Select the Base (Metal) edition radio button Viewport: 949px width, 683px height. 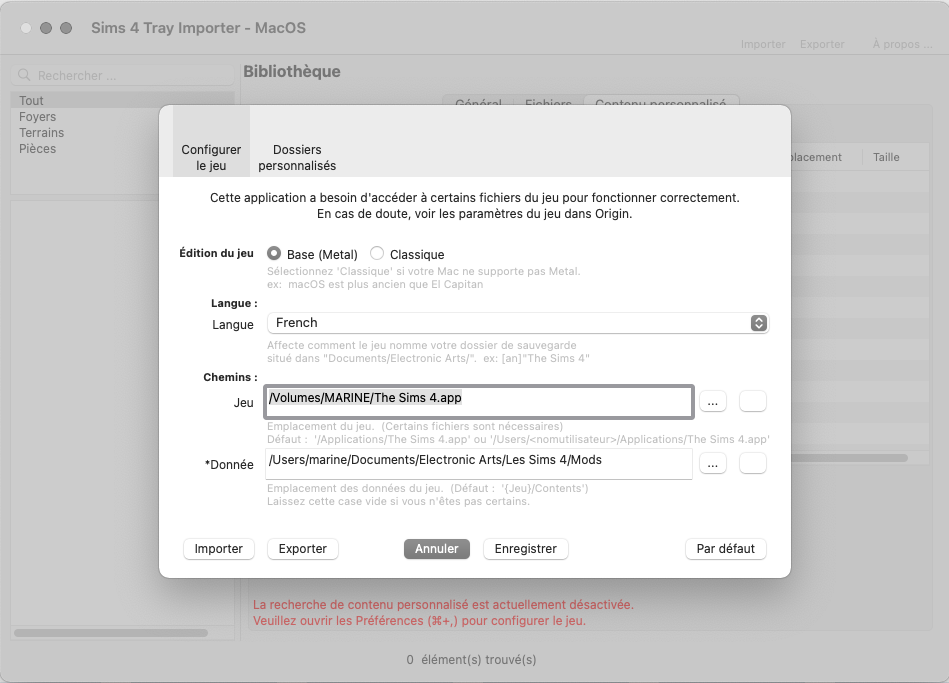point(274,253)
